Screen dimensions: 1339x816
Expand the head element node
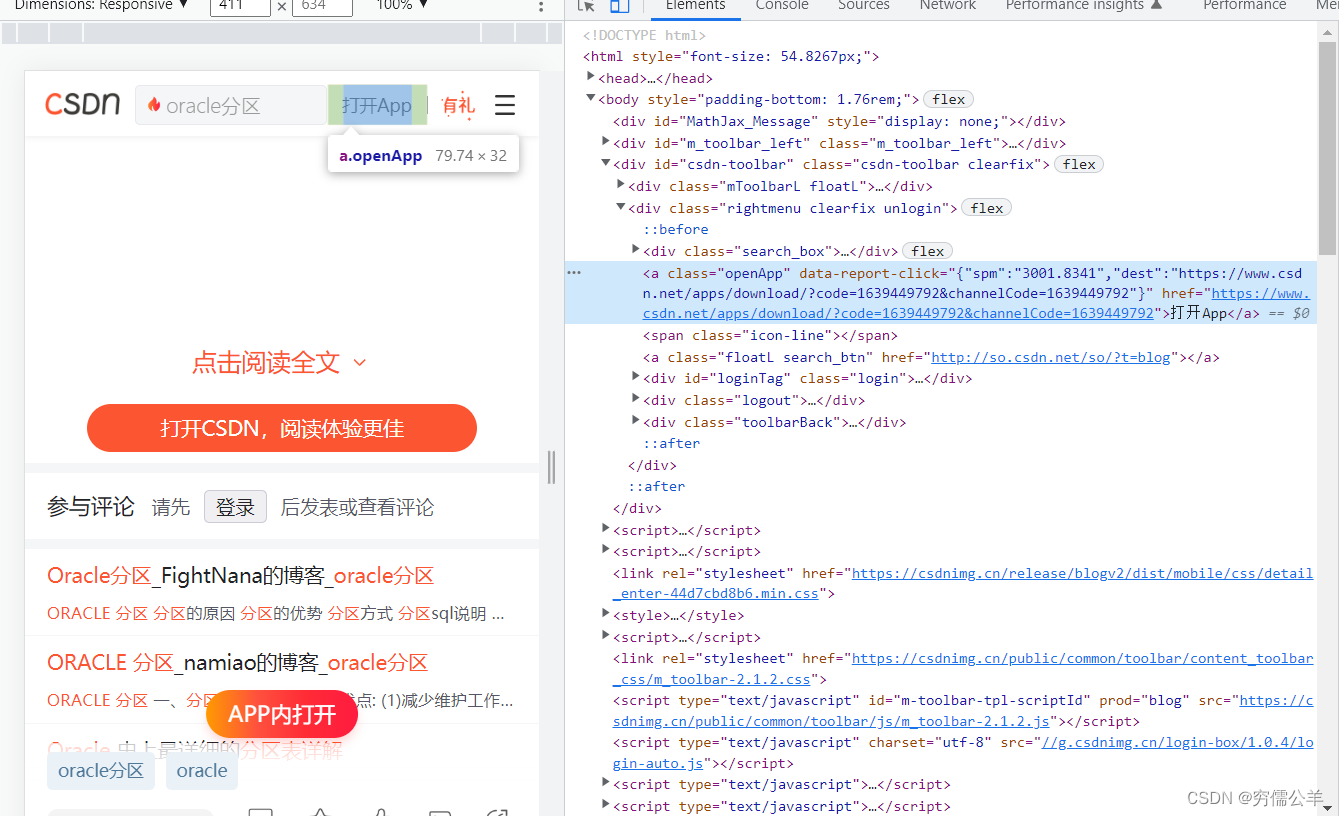coord(591,77)
